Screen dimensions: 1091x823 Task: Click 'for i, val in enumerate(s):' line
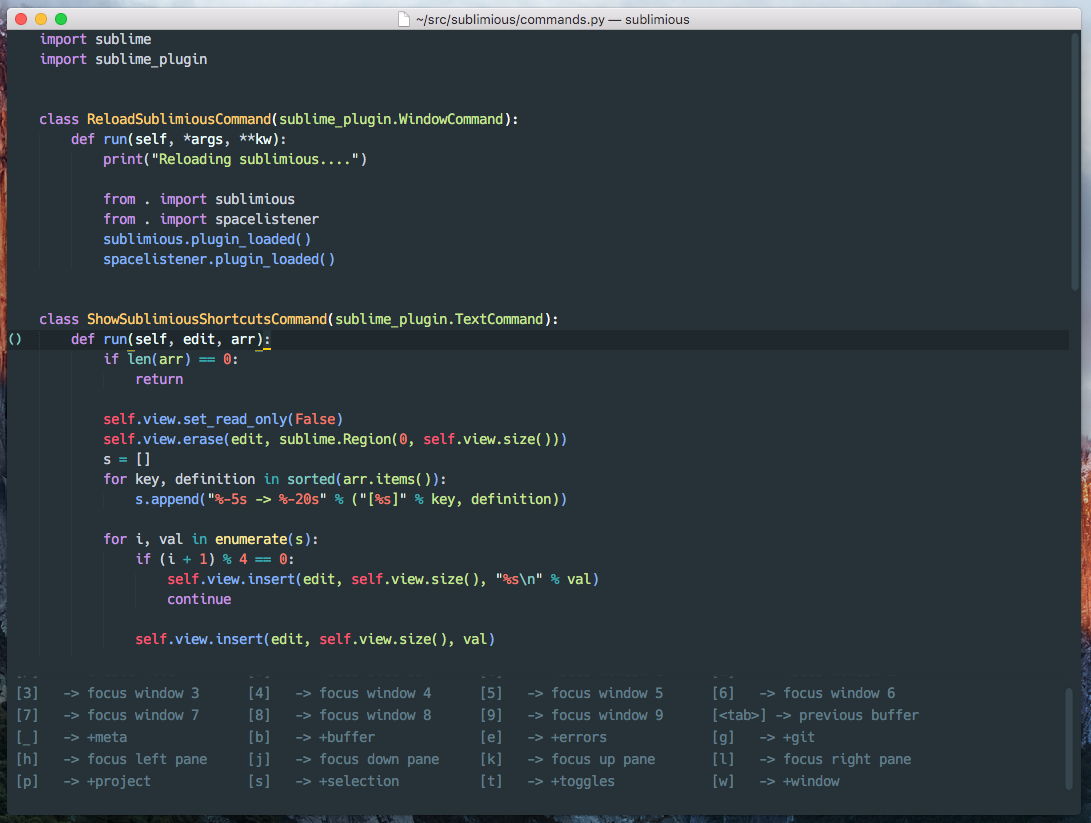[211, 540]
